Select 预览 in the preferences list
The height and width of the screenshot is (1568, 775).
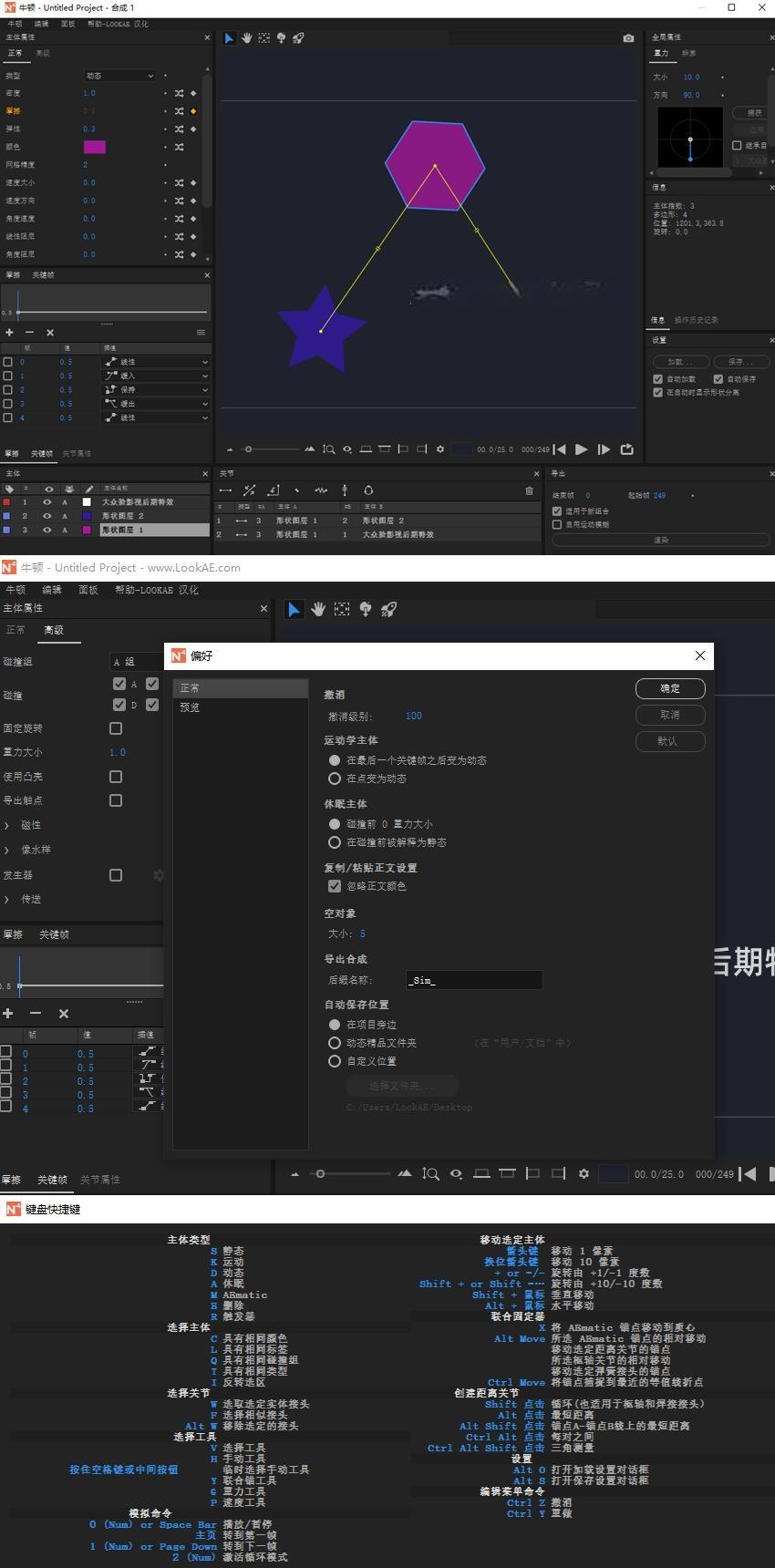coord(190,707)
